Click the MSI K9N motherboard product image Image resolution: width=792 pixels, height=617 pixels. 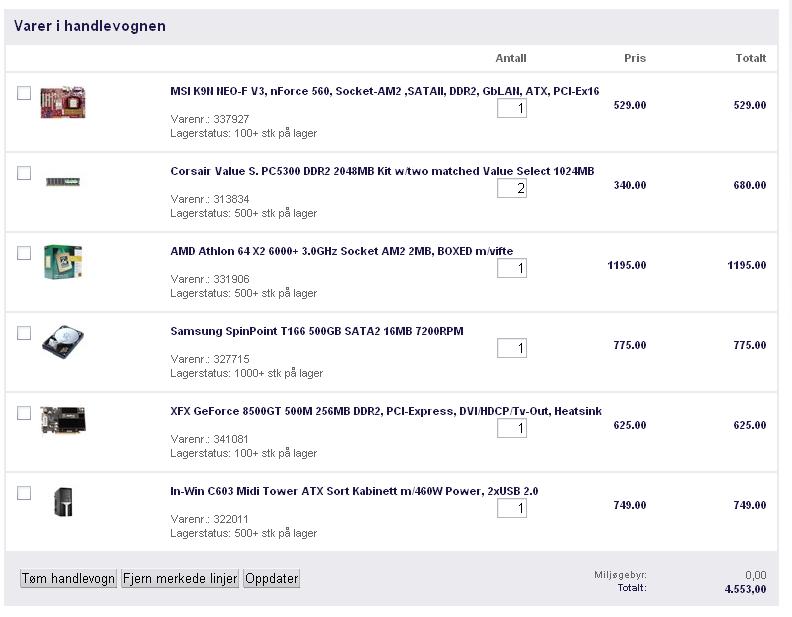[63, 102]
